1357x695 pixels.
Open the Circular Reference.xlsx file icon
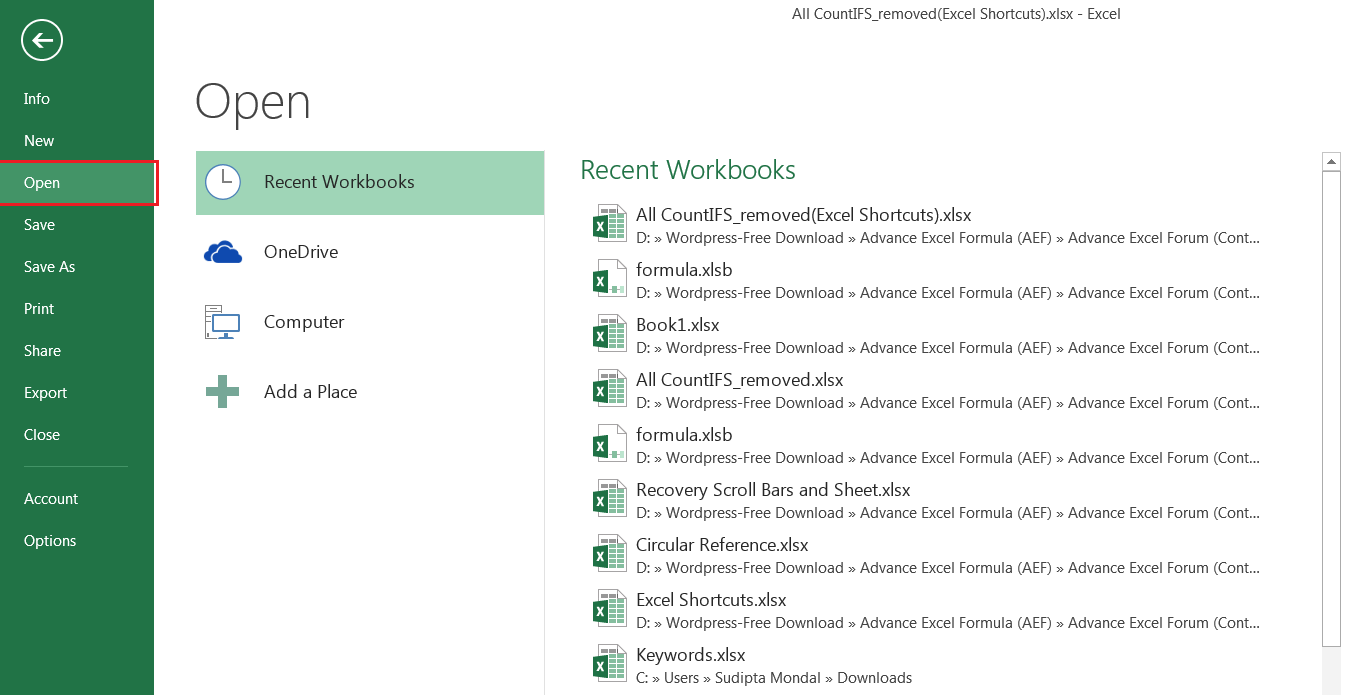coord(610,555)
